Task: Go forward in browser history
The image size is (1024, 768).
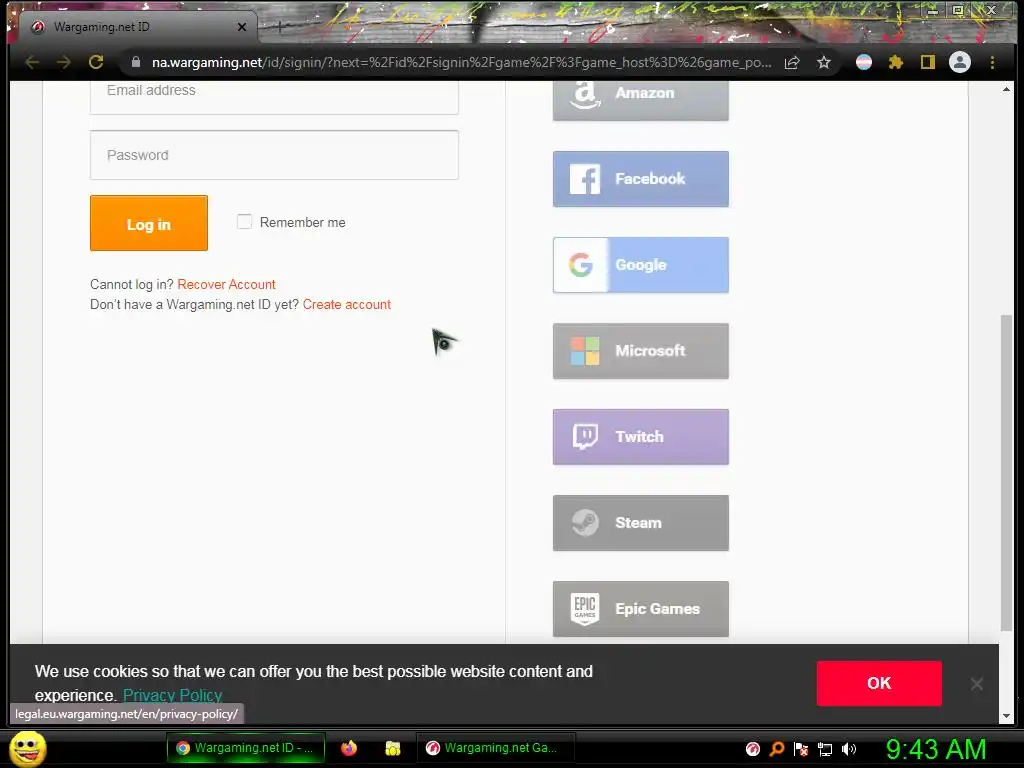Action: pos(63,62)
